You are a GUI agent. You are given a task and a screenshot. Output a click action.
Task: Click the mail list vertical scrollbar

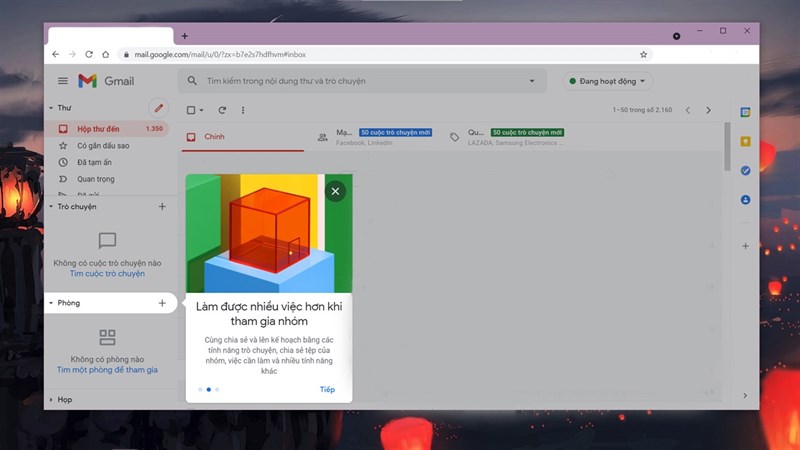tap(727, 147)
